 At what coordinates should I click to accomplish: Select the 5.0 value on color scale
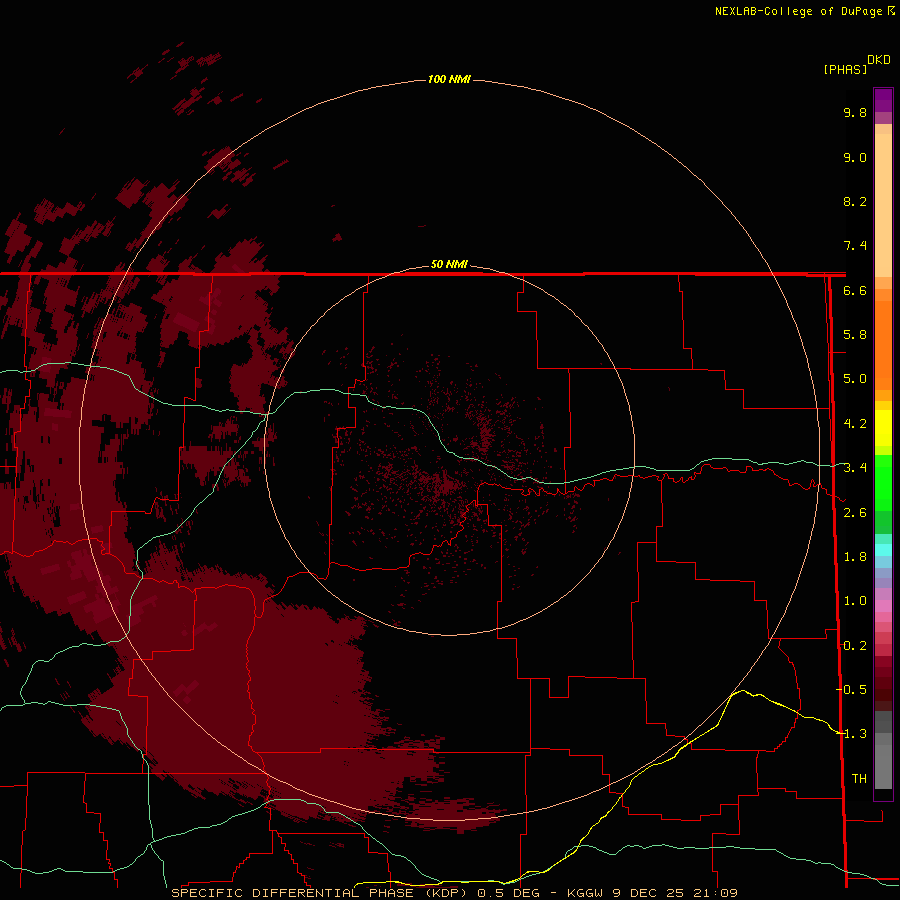(855, 379)
